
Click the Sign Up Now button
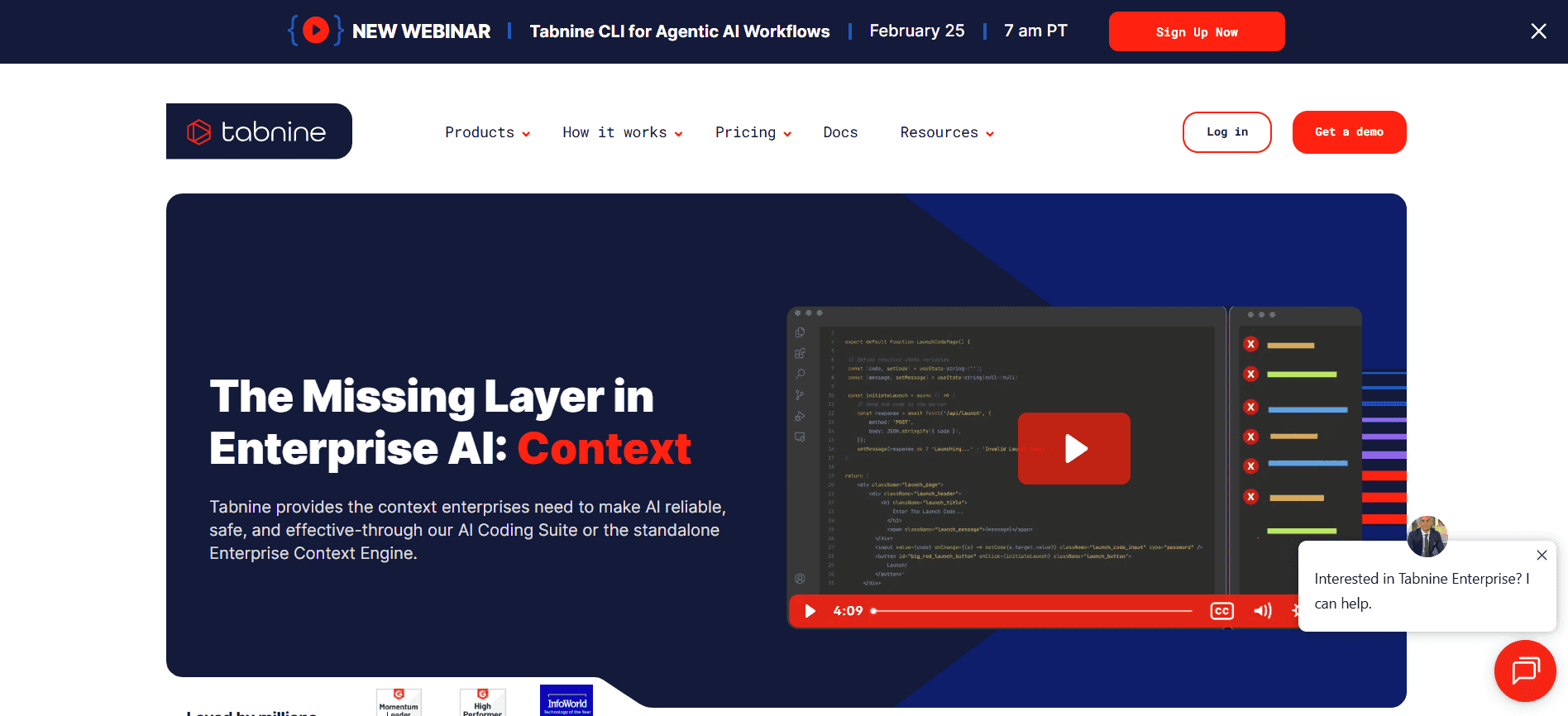[1197, 31]
